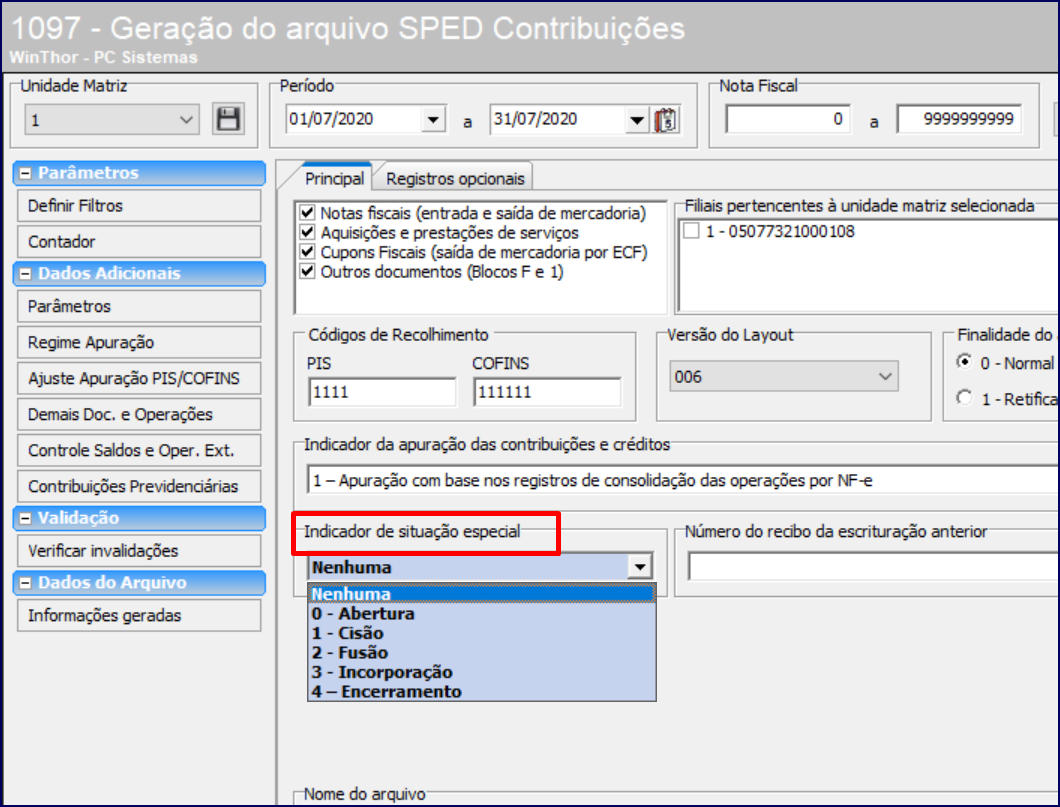Uncheck Outros documentos (Blocos F e 1)
Image resolution: width=1060 pixels, height=807 pixels.
pos(308,272)
